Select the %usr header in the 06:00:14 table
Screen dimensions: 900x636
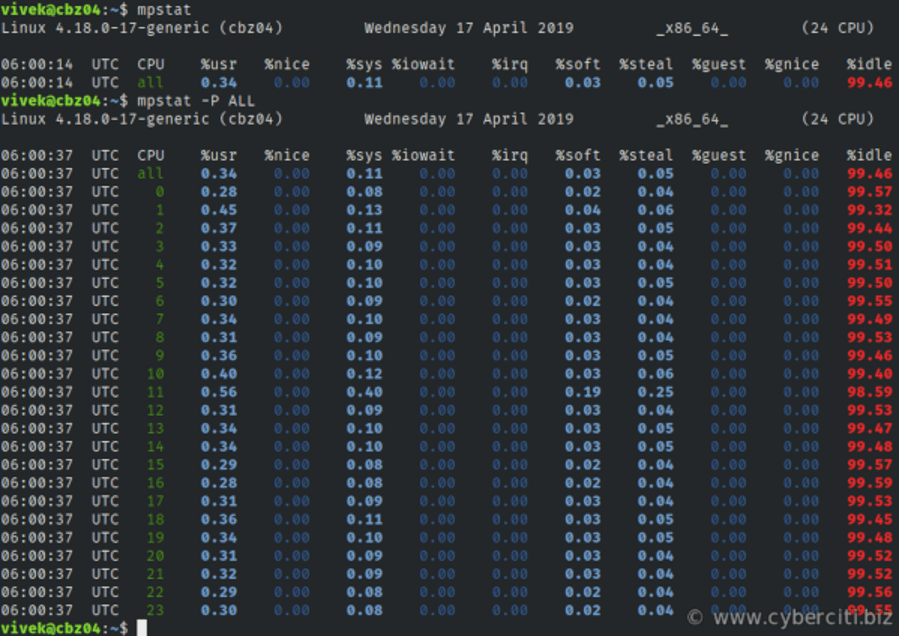click(x=219, y=64)
